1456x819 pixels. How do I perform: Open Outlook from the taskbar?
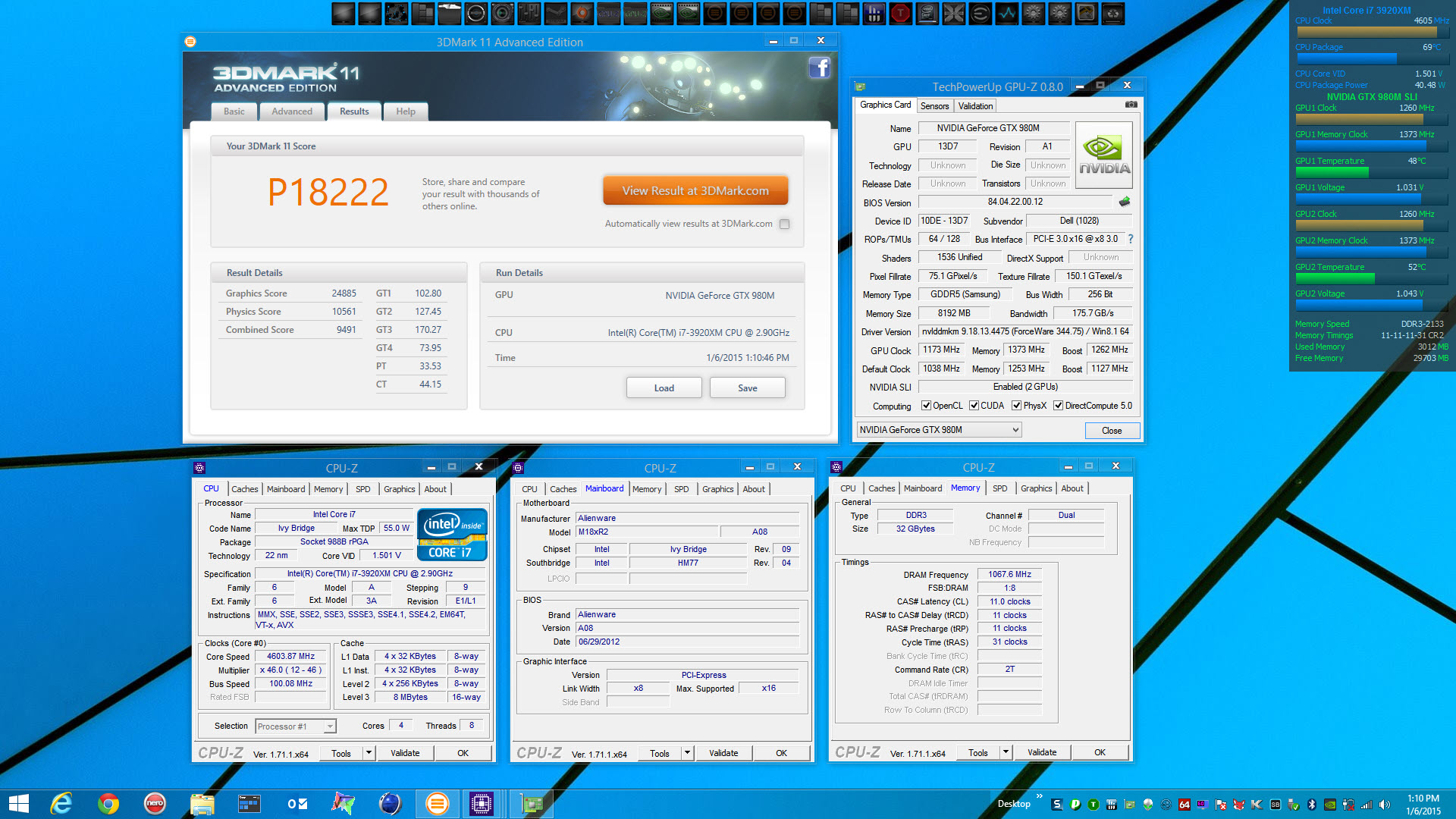297,804
